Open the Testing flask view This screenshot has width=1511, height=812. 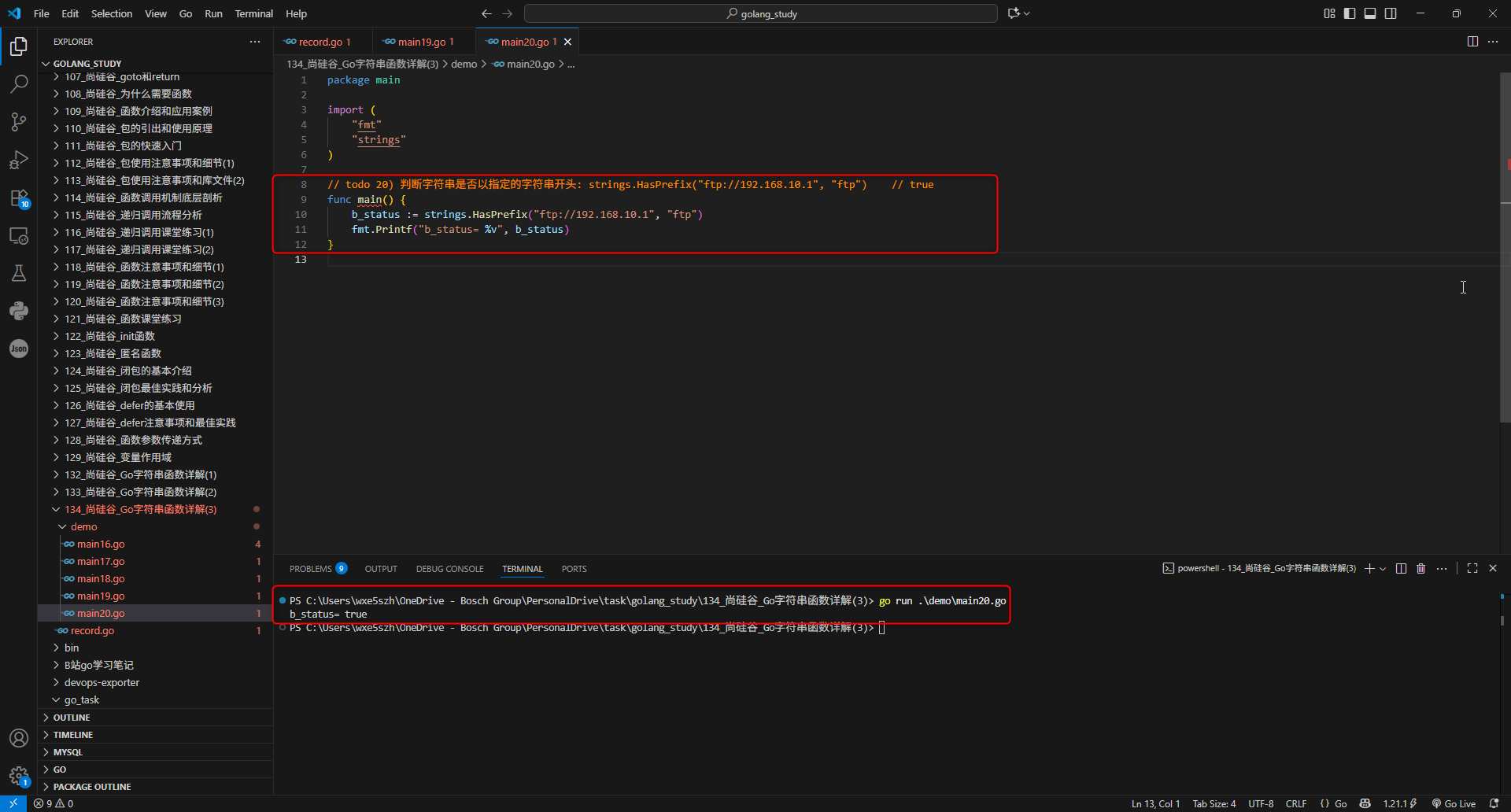(x=19, y=273)
